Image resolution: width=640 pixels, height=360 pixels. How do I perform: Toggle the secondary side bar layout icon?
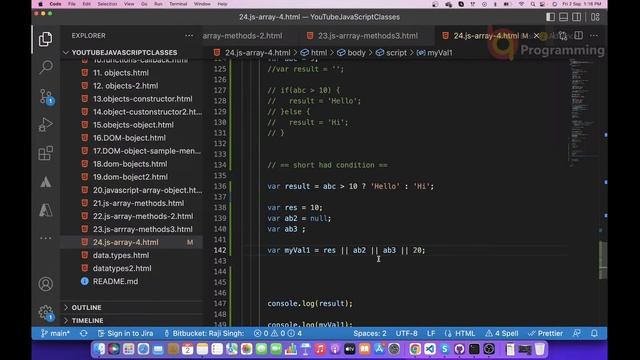pos(577,17)
